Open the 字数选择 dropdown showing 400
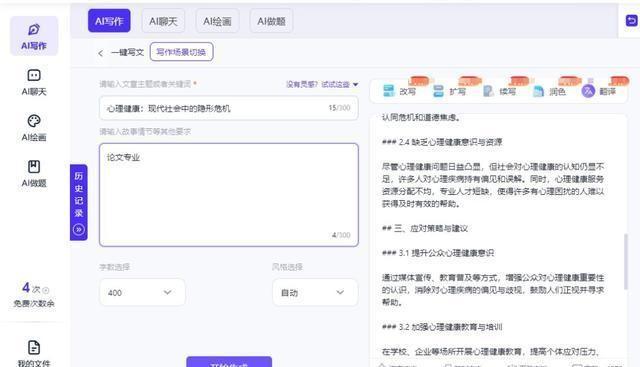 click(x=142, y=292)
